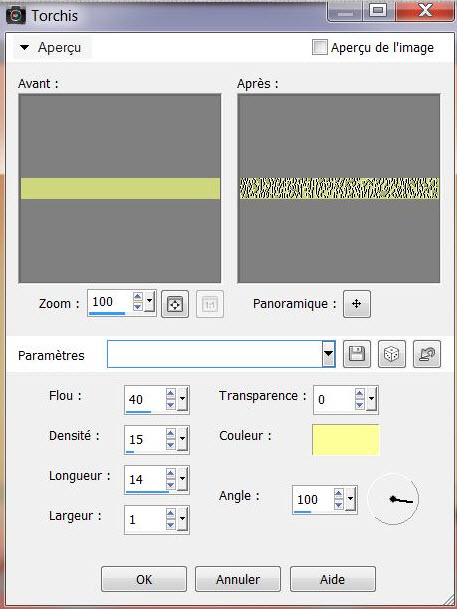Open the yellow Couleur swatch
457x609 pixels.
tap(346, 439)
